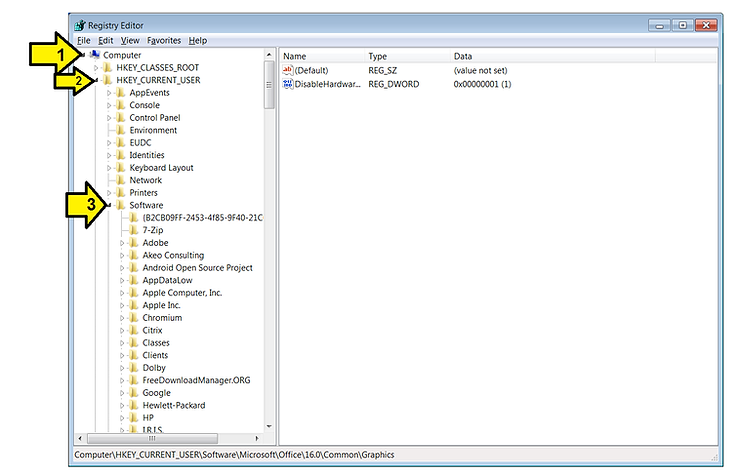Click the Identities folder icon
Viewport: 740px width, 476px height.
121,155
